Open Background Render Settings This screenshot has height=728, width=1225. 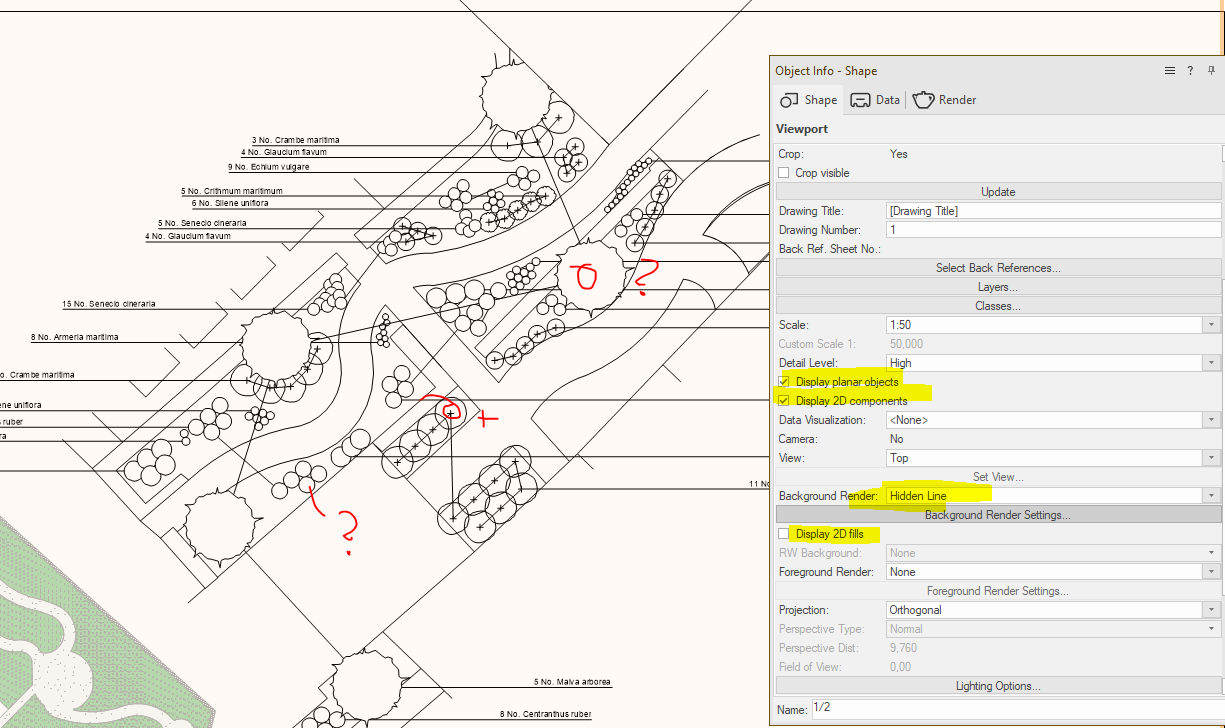coord(997,515)
